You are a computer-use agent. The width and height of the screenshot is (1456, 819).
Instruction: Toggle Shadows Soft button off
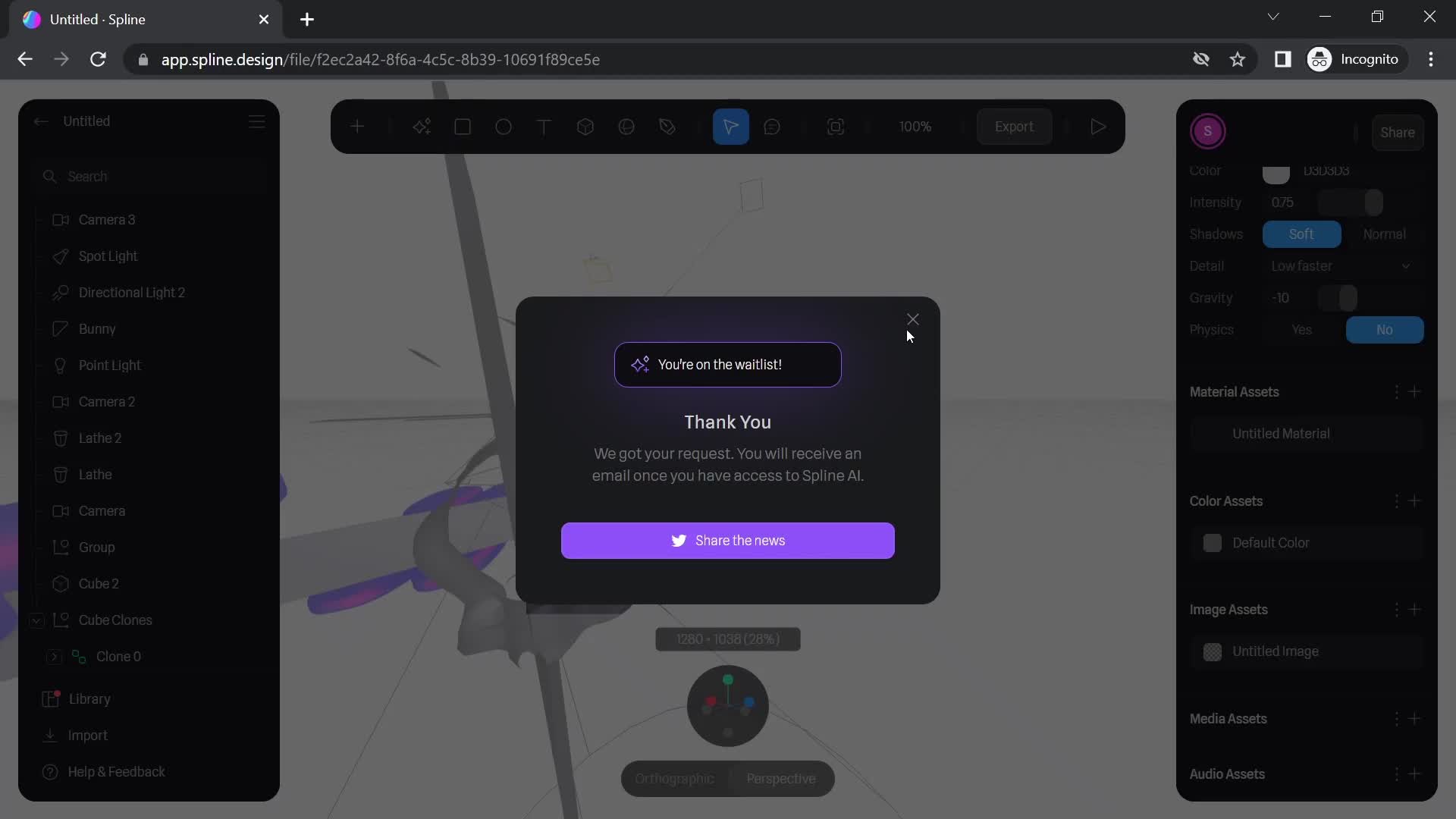tap(1300, 234)
